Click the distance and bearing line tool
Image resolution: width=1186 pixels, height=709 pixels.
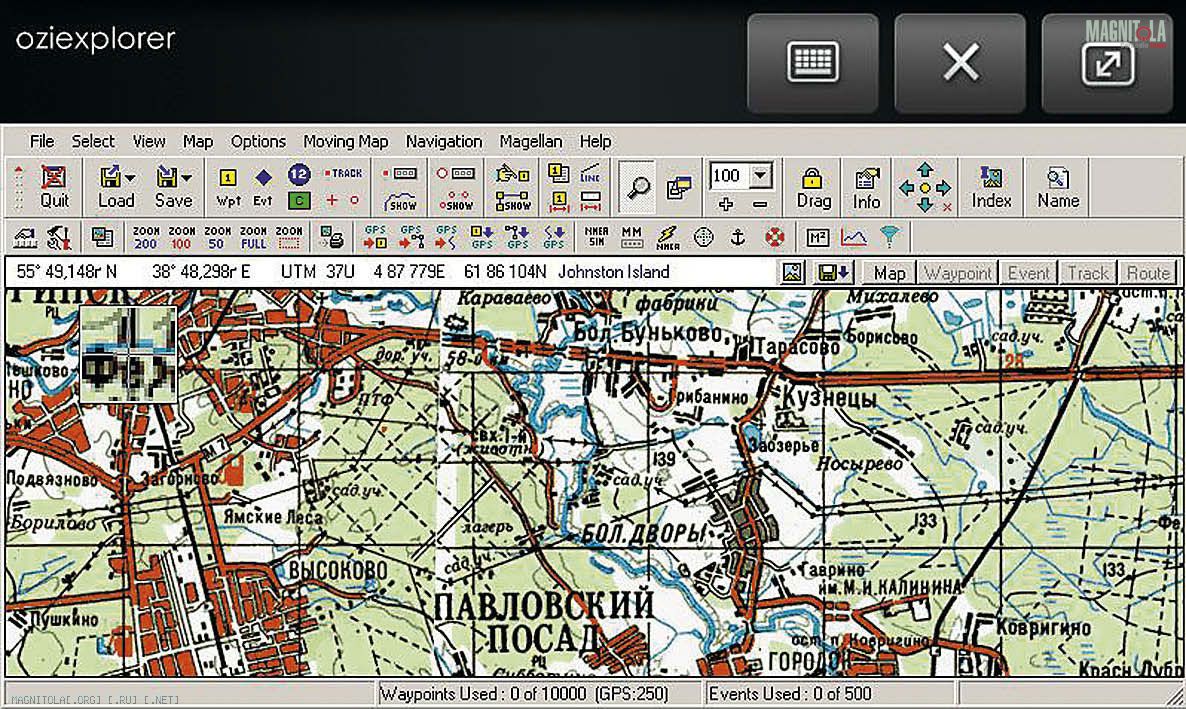590,173
